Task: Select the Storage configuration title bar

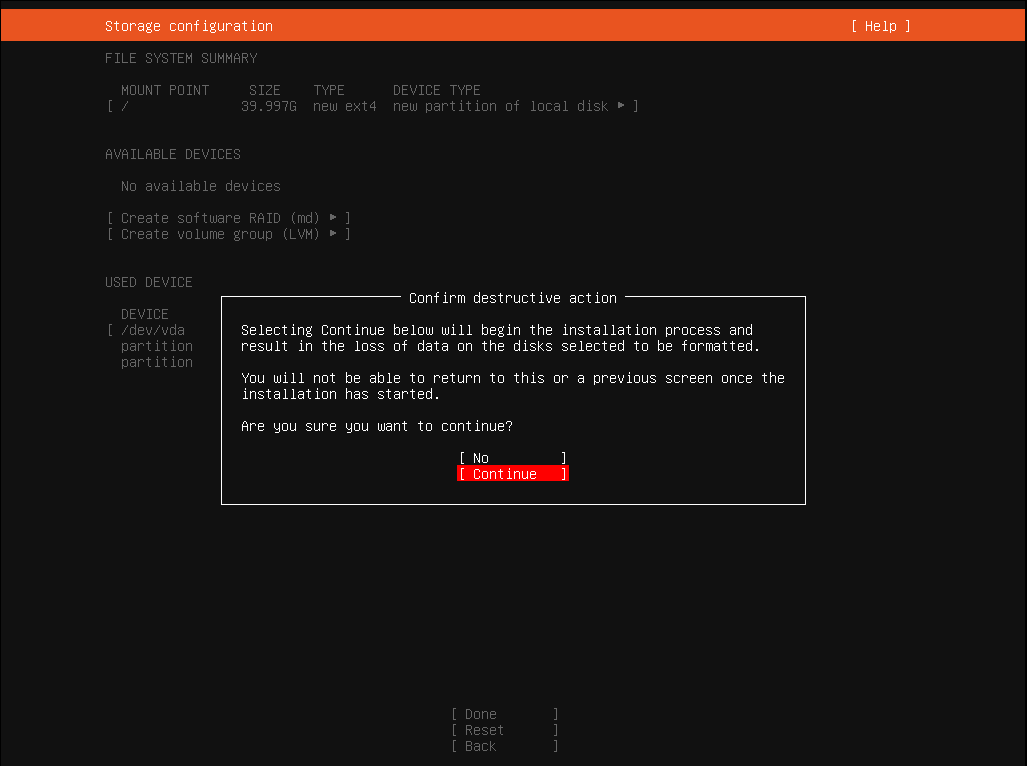Action: point(188,26)
